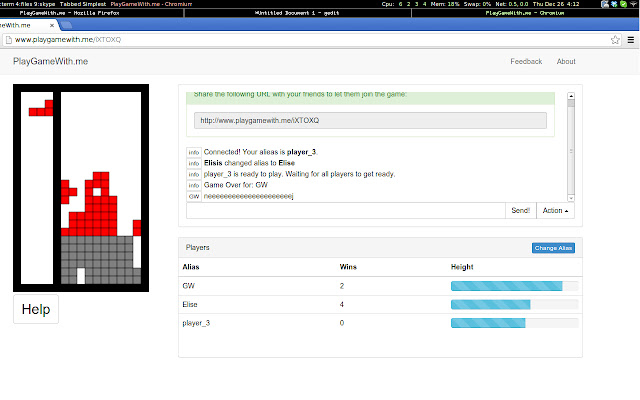This screenshot has height=400, width=640.
Task: Click the chat message input field
Action: coord(346,211)
